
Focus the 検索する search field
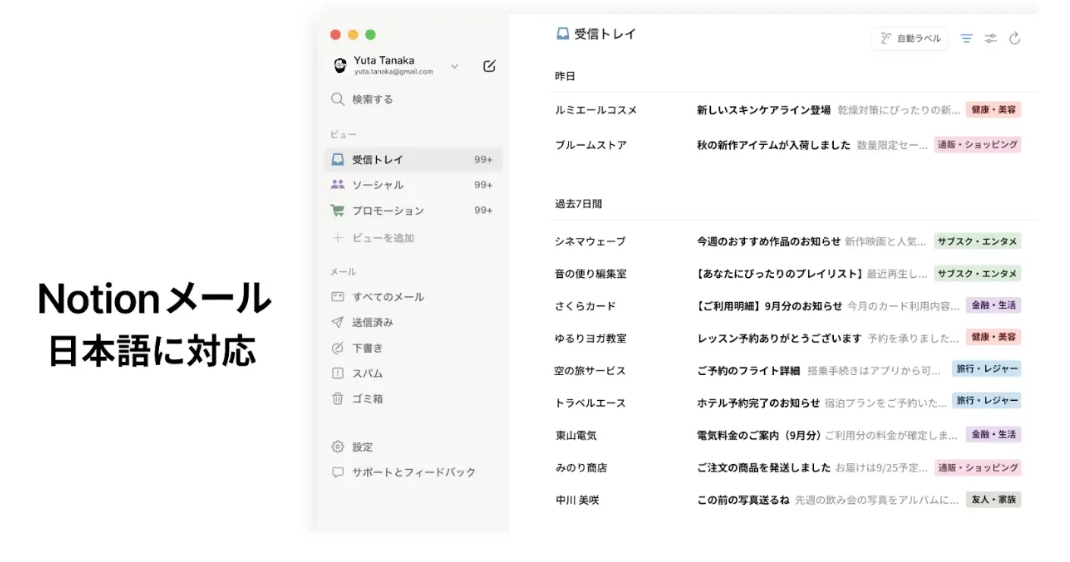coord(414,100)
